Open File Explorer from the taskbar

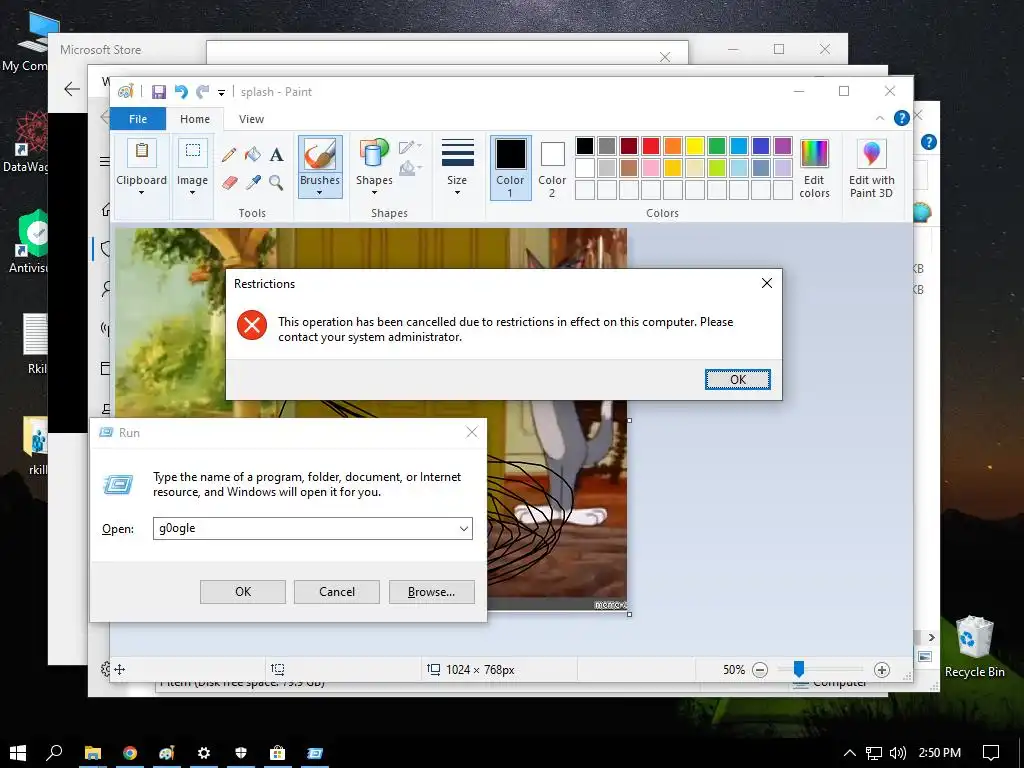(93, 753)
